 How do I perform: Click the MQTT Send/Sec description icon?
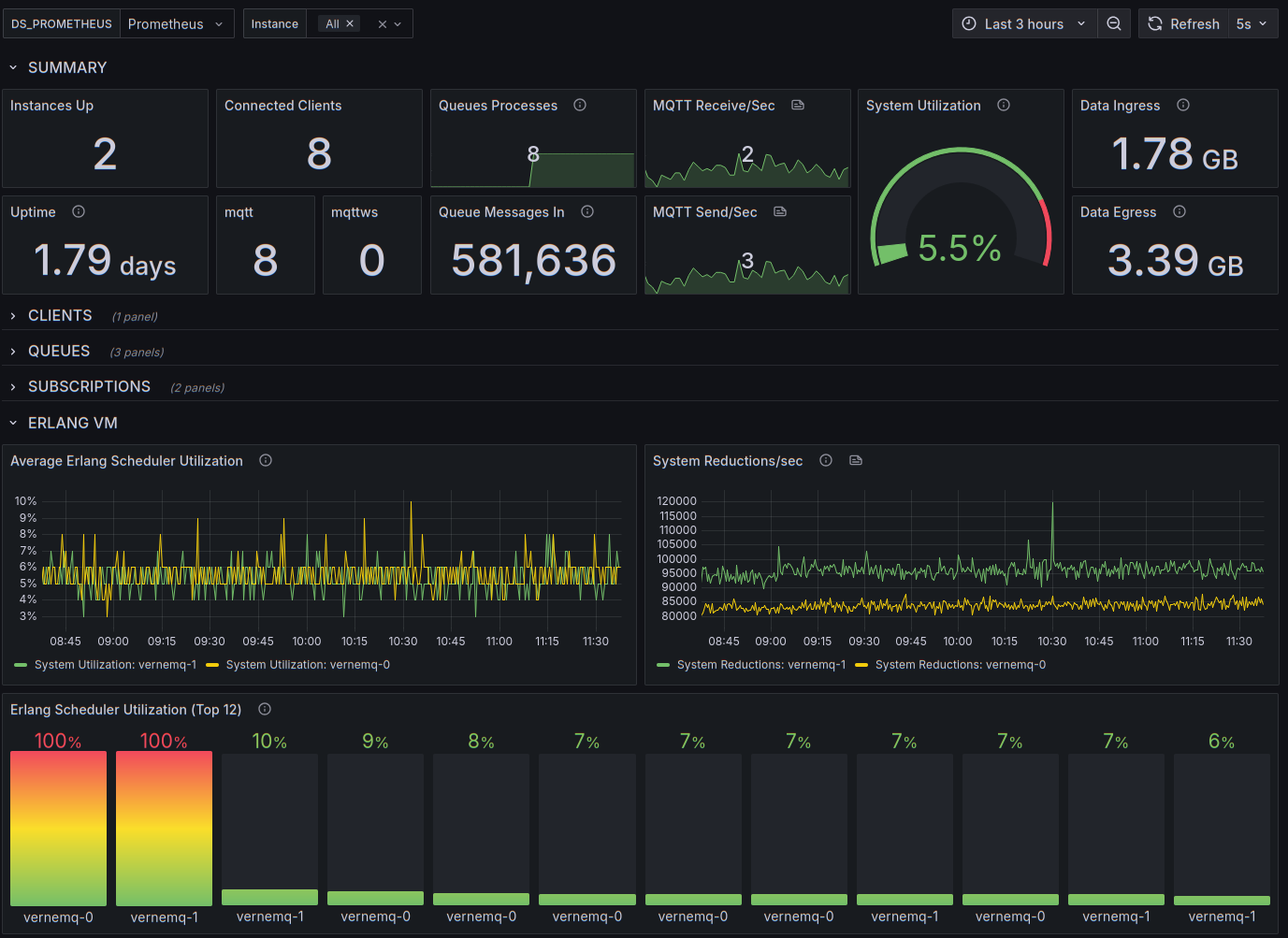point(780,211)
